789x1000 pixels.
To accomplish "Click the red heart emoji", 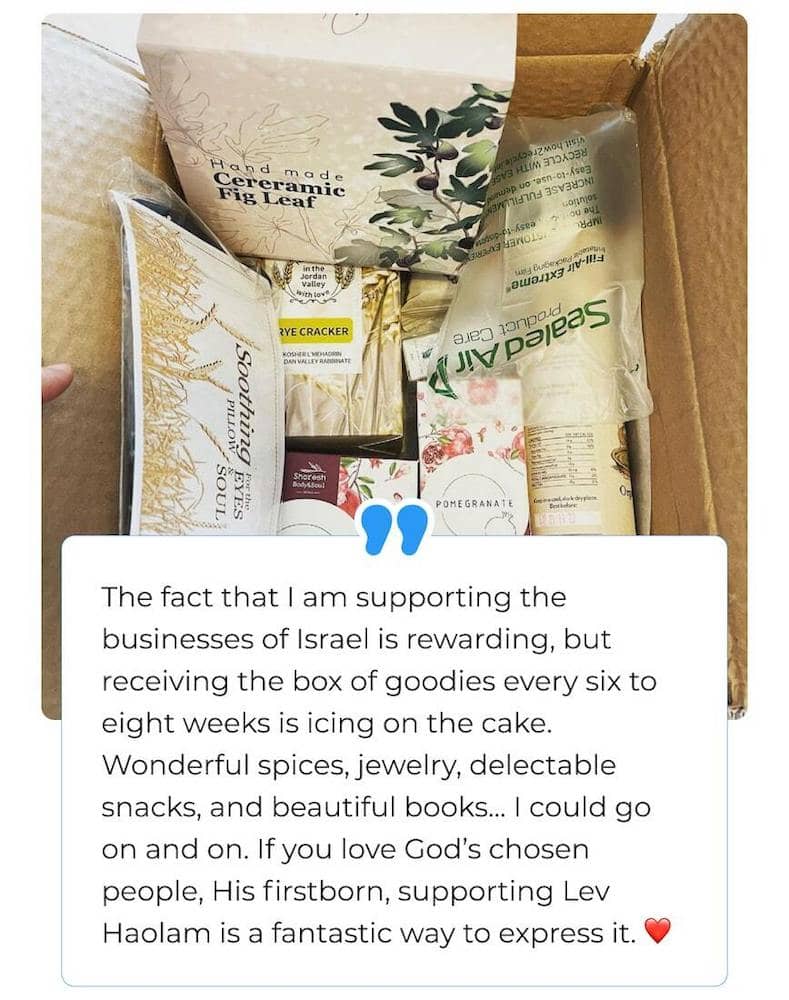I will pos(658,930).
